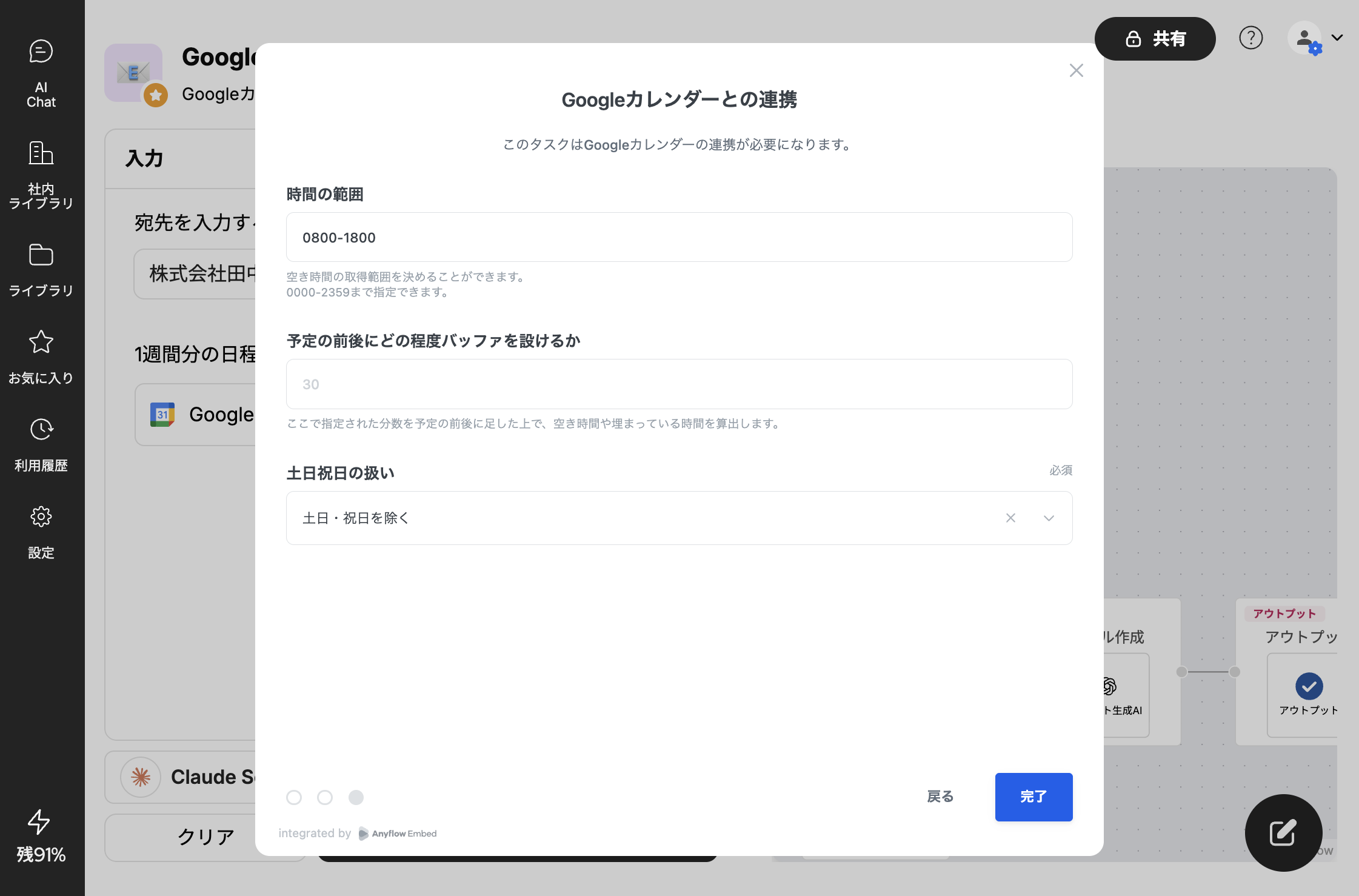Click the 共有 share button
The height and width of the screenshot is (896, 1359).
click(1155, 39)
